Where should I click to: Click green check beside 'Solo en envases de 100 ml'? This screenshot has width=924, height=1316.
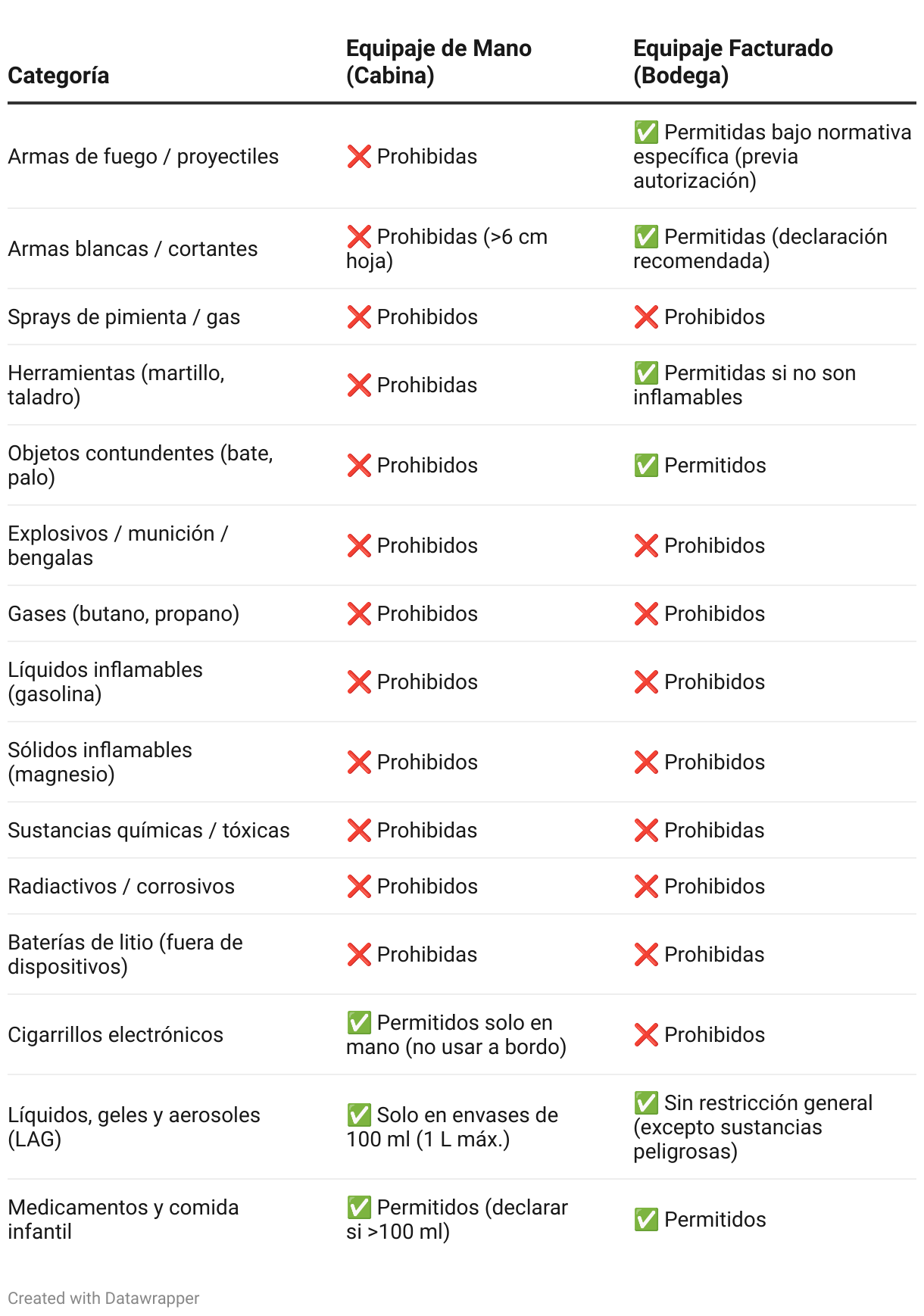(359, 1115)
